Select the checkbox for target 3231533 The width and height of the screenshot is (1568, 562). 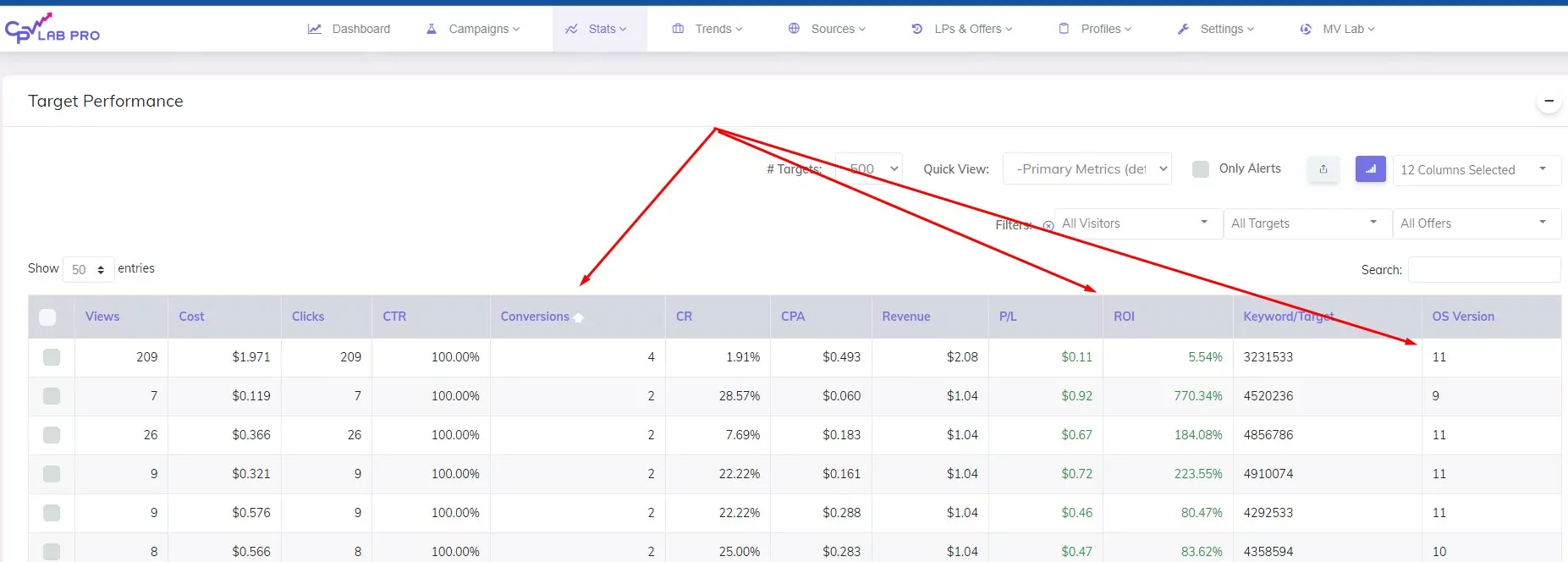(x=52, y=357)
